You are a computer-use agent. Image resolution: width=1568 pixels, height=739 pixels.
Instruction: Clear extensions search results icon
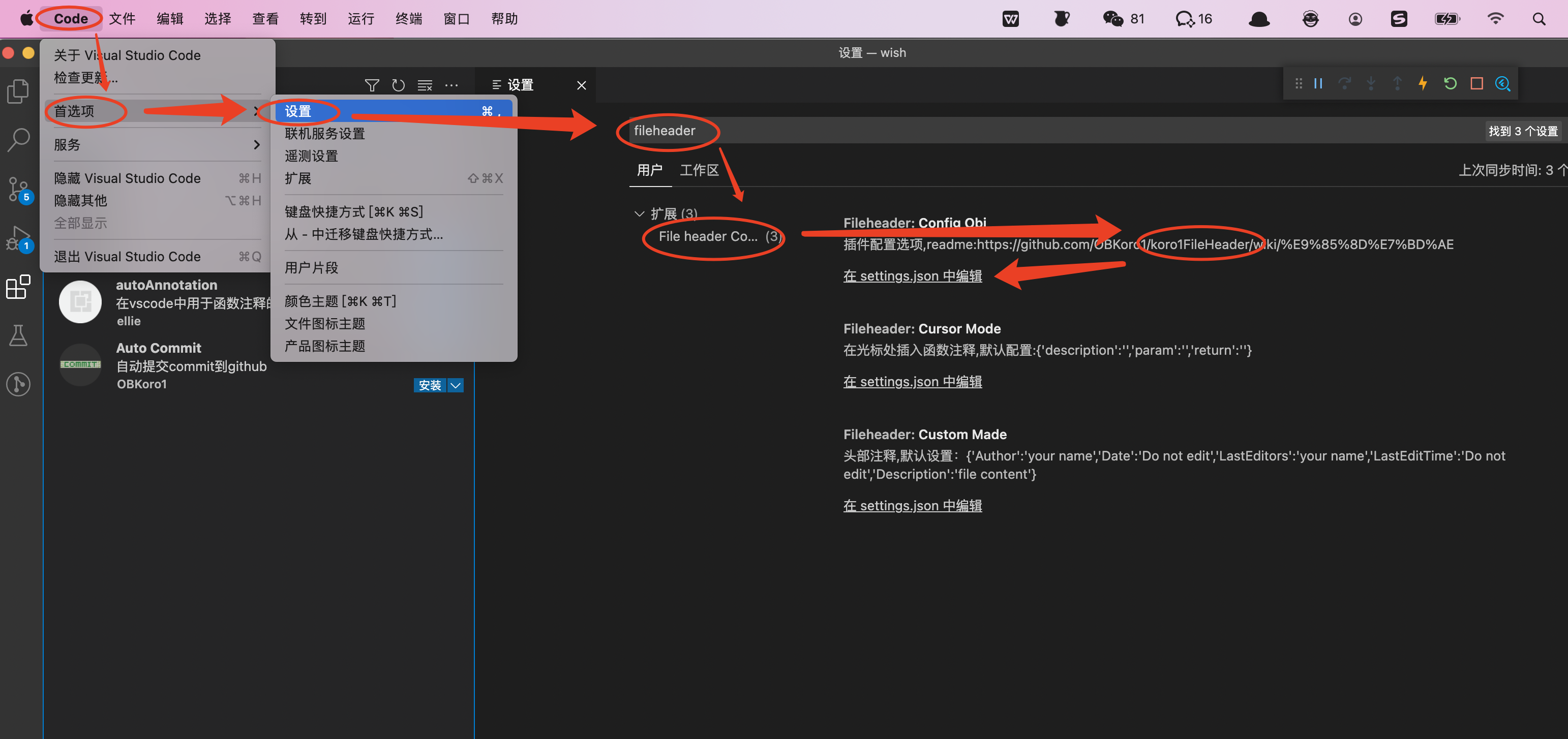point(425,85)
